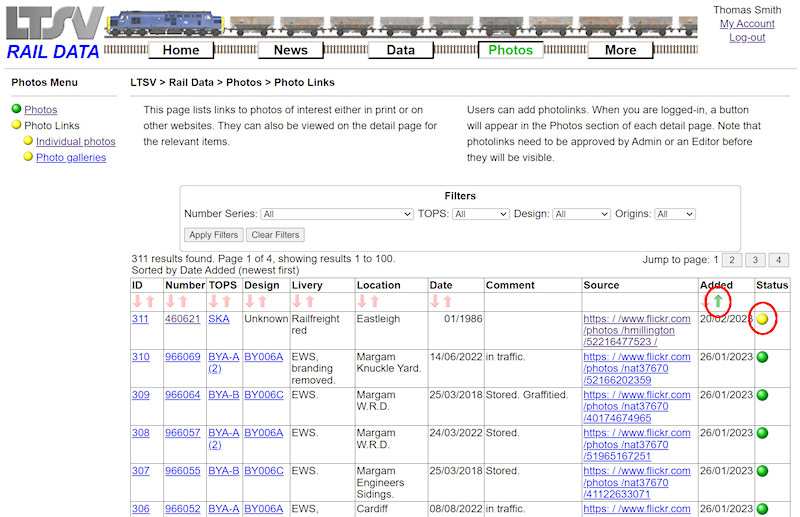
Task: Sort ID column descending arrow
Action: click(x=137, y=301)
